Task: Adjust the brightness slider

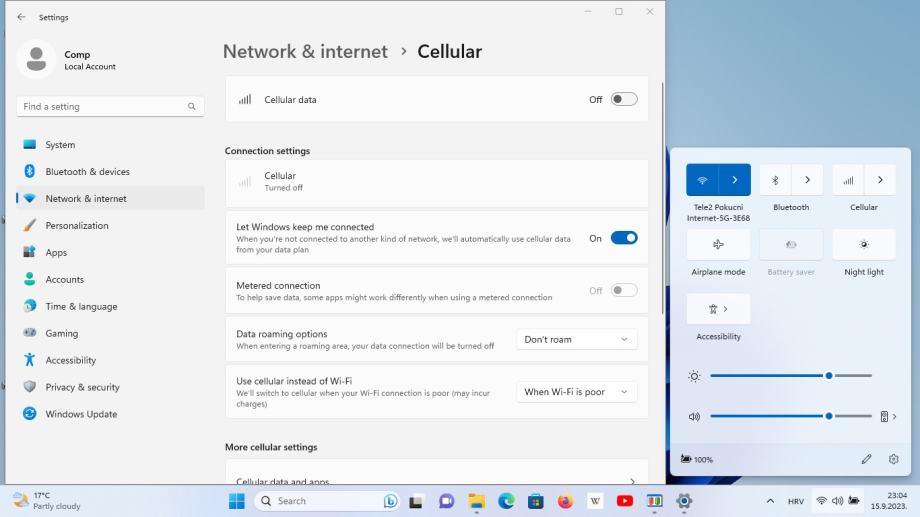Action: point(791,376)
